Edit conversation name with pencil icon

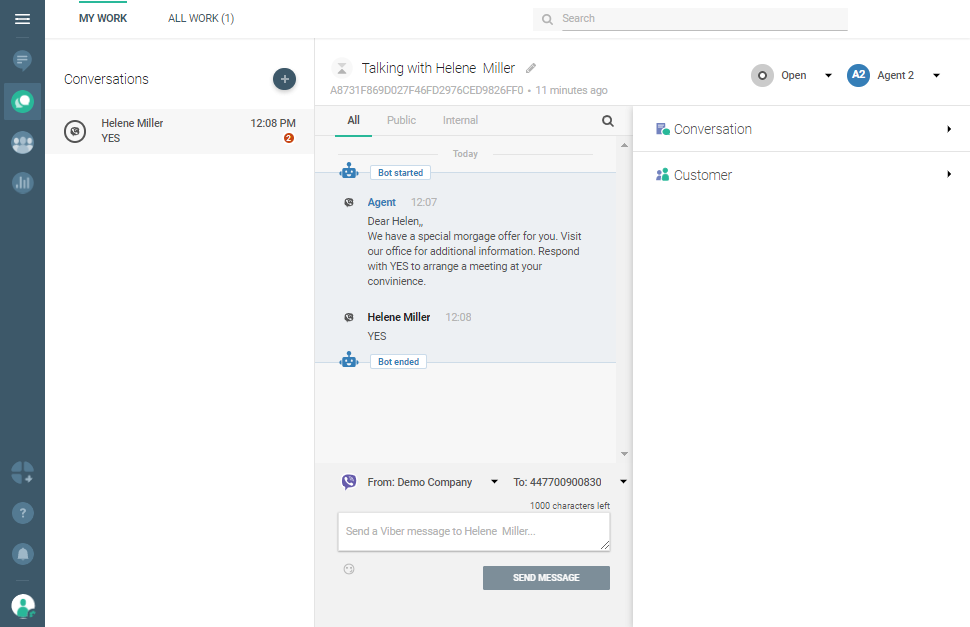pyautogui.click(x=531, y=69)
